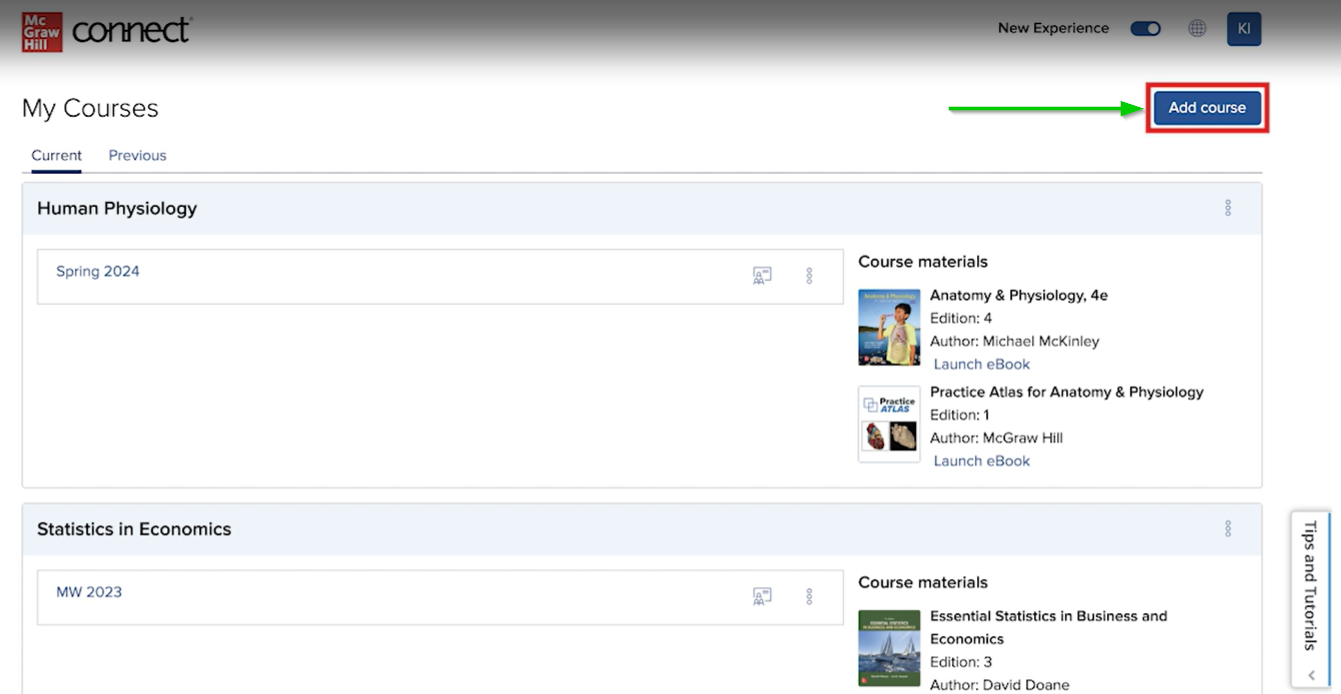The width and height of the screenshot is (1341, 694).
Task: Open the MW 2023 section link
Action: pos(89,592)
